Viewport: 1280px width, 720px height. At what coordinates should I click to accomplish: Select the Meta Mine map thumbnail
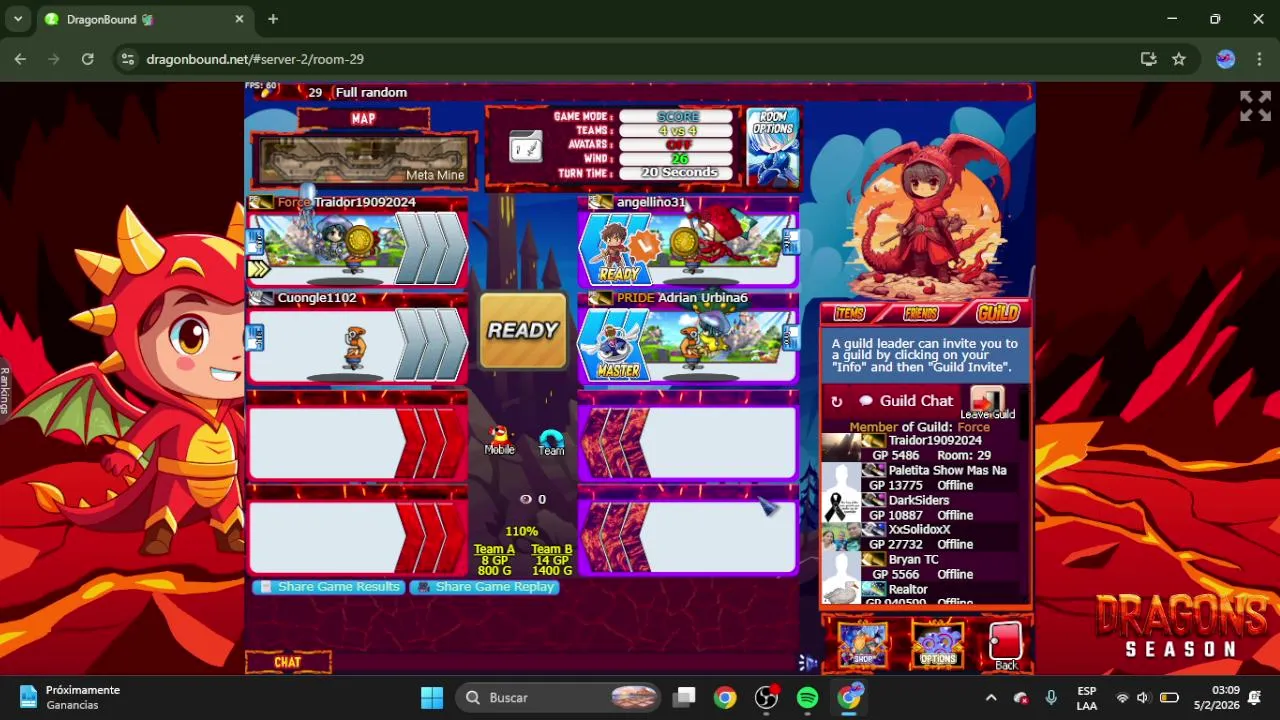[363, 160]
